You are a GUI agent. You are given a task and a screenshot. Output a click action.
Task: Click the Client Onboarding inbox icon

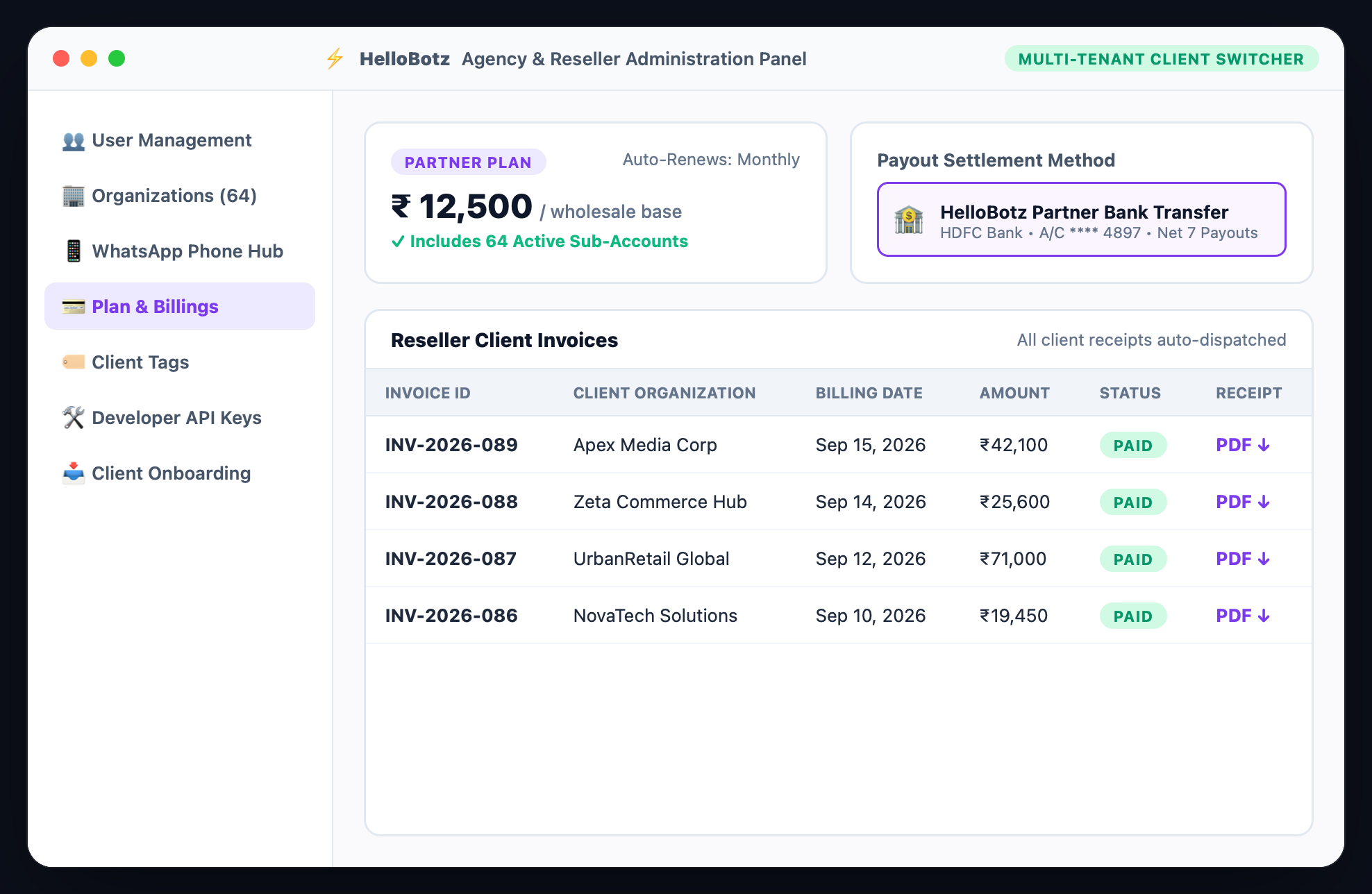point(73,473)
